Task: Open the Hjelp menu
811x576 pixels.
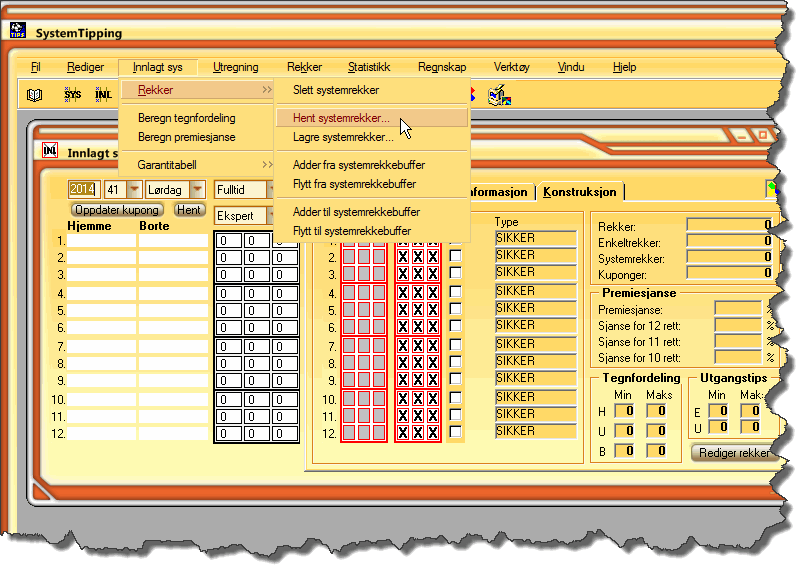Action: coord(624,67)
